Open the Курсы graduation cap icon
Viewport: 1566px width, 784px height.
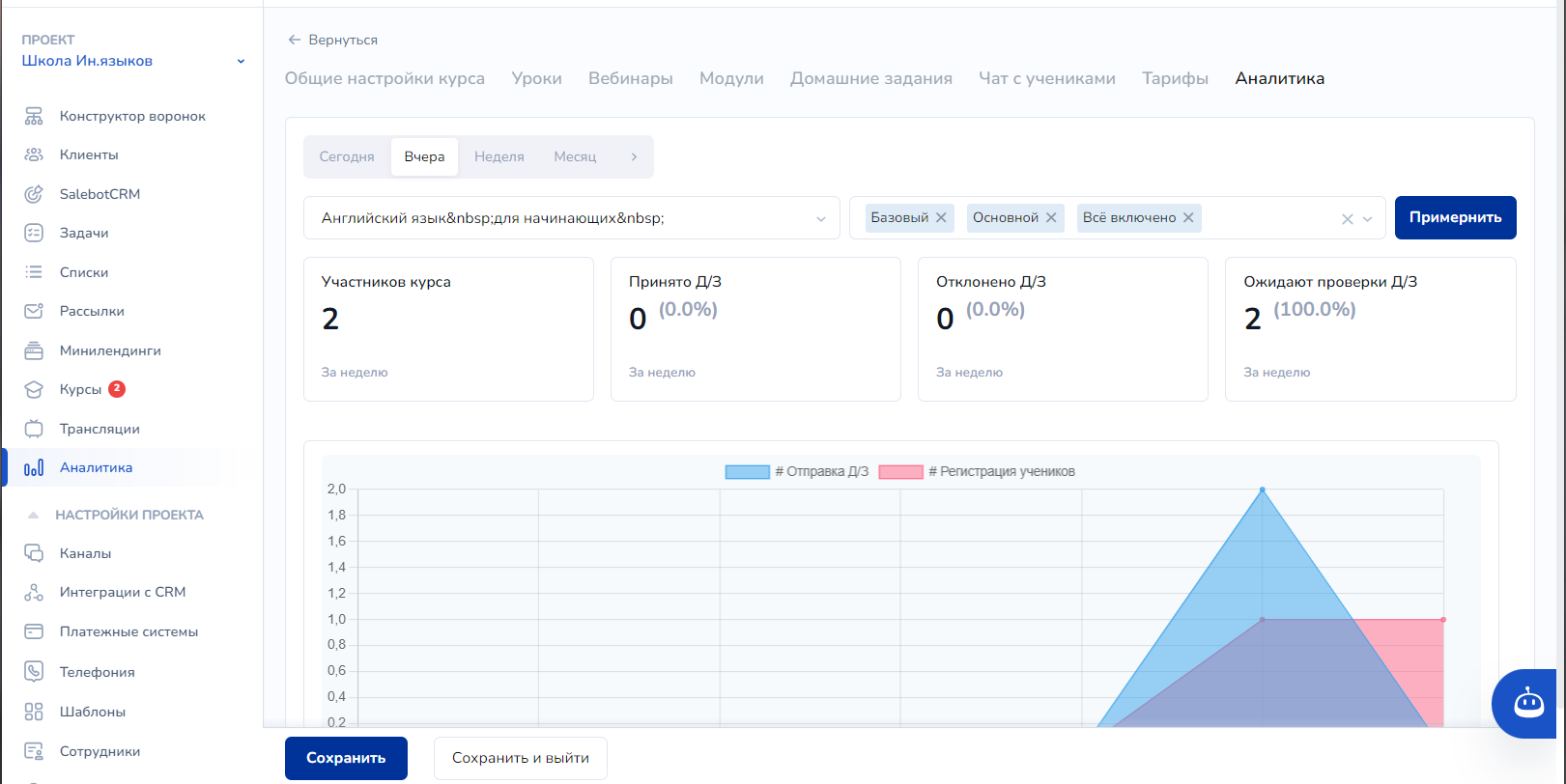[34, 389]
